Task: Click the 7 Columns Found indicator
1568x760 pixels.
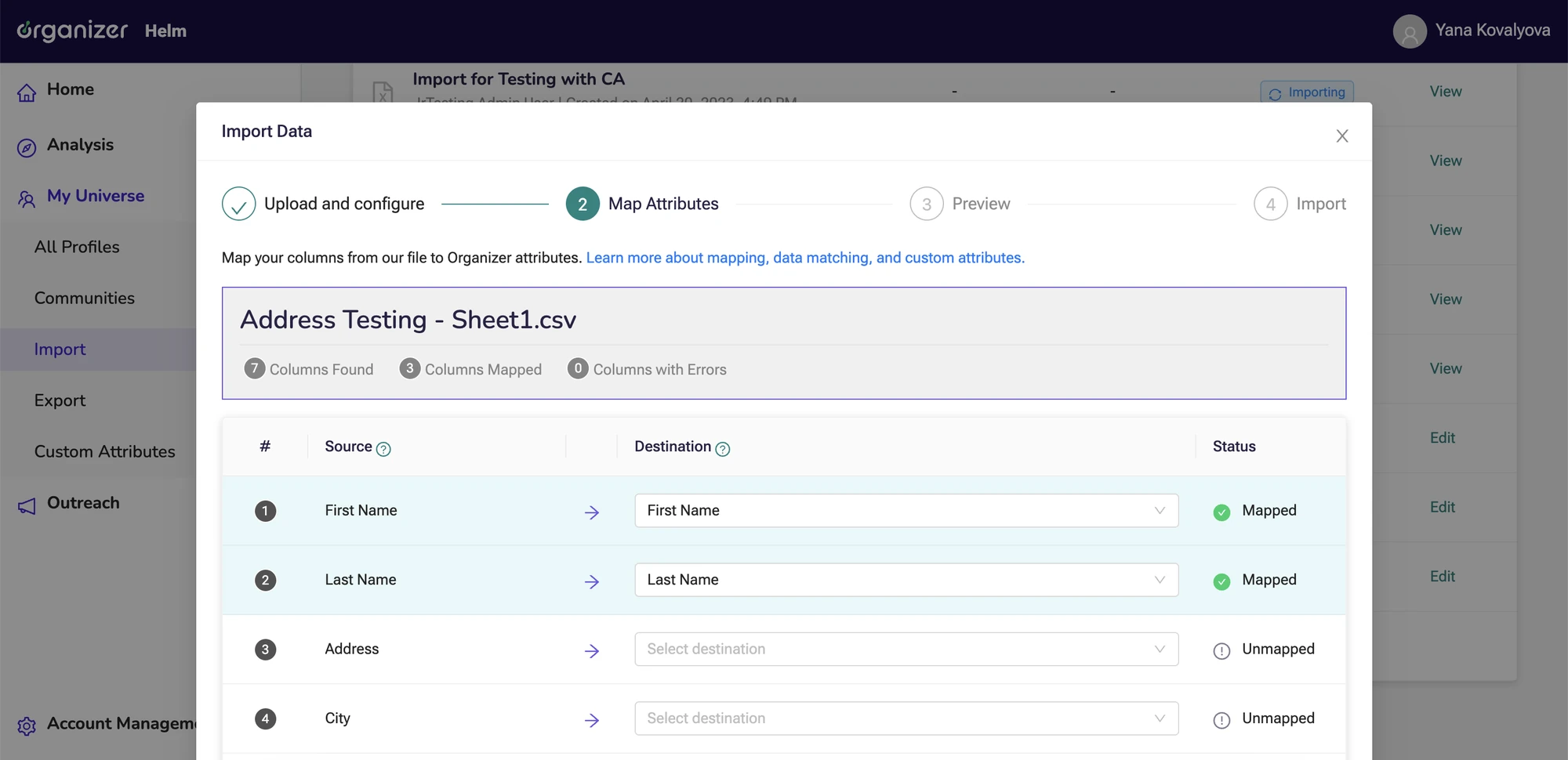Action: point(309,369)
